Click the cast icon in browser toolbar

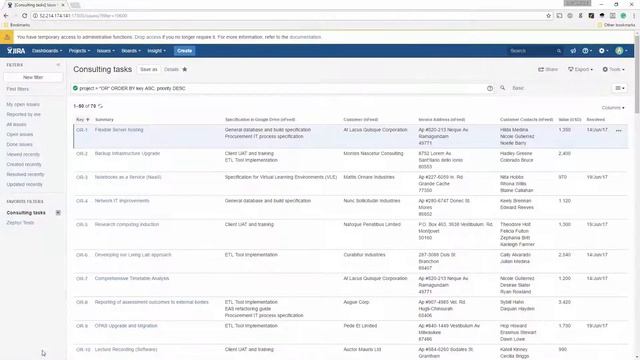[x=559, y=16]
